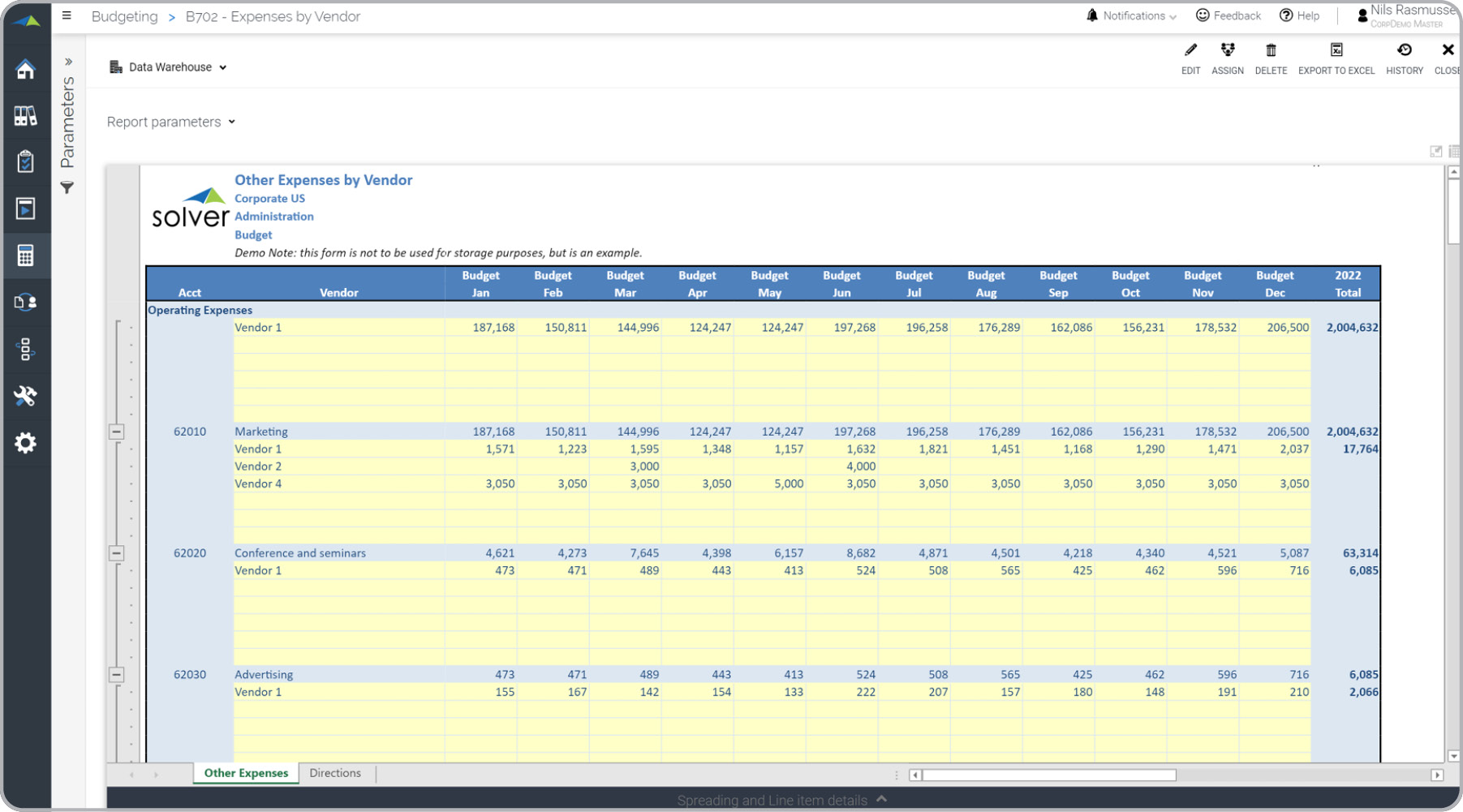Open the hamburger navigation menu

(x=67, y=15)
